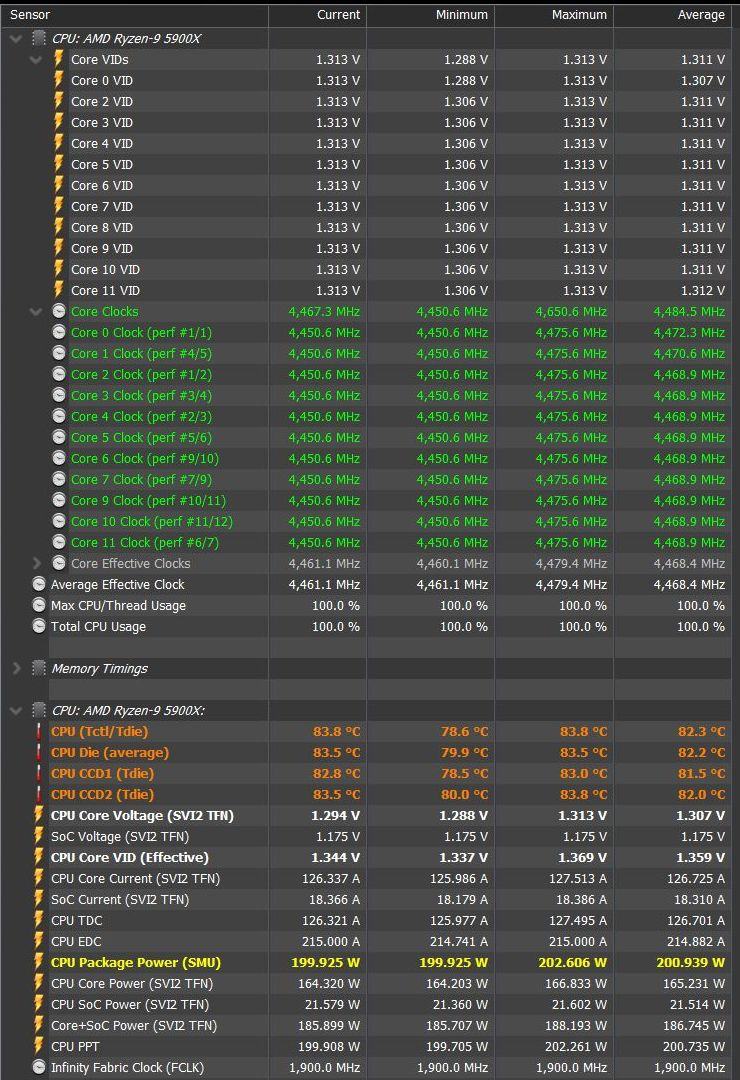The width and height of the screenshot is (740, 1080).
Task: Click CPU PPT current value 199.908 W
Action: 329,1046
